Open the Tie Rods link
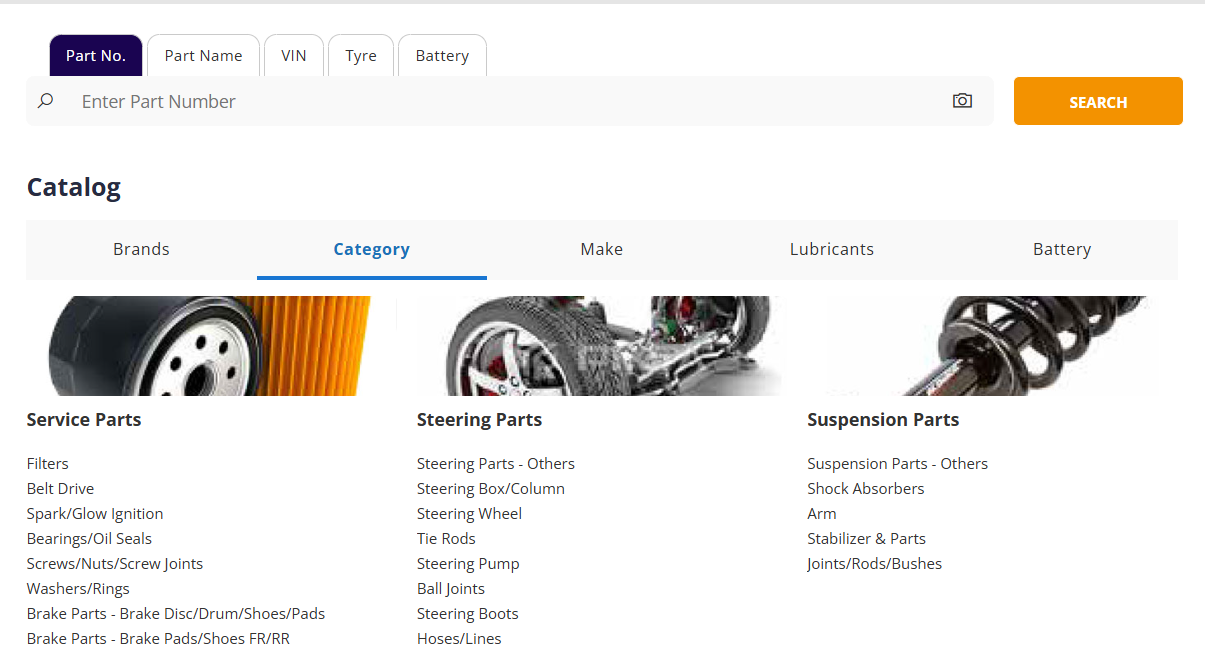1205x655 pixels. (x=446, y=539)
